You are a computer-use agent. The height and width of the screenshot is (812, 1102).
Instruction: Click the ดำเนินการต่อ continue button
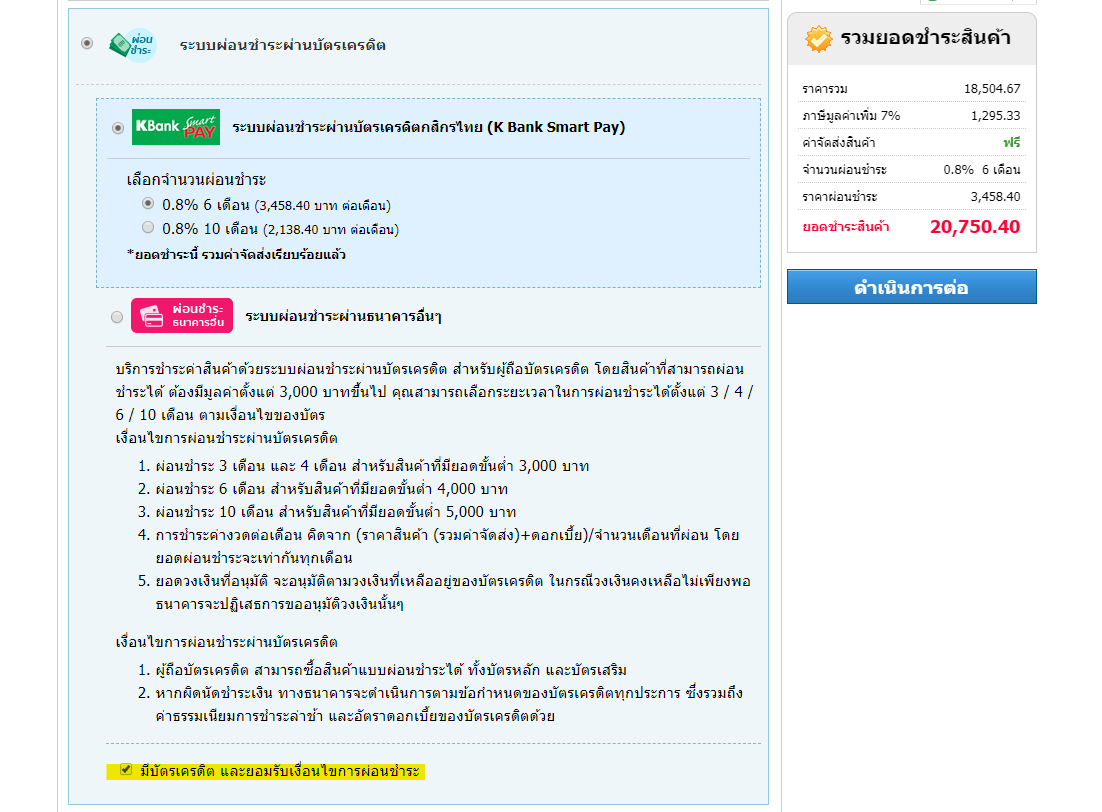pyautogui.click(x=912, y=287)
